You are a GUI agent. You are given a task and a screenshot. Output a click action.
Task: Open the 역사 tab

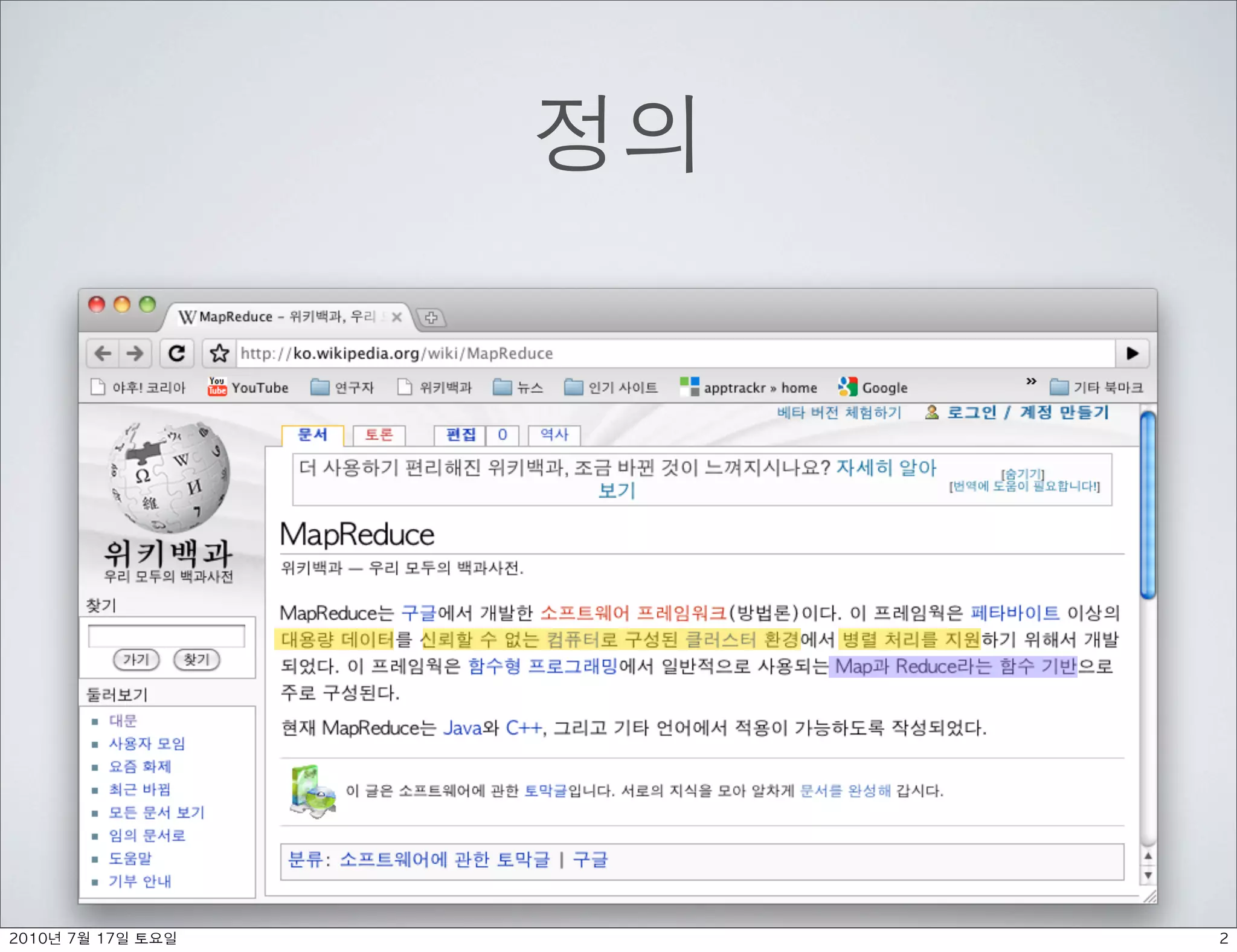point(554,434)
